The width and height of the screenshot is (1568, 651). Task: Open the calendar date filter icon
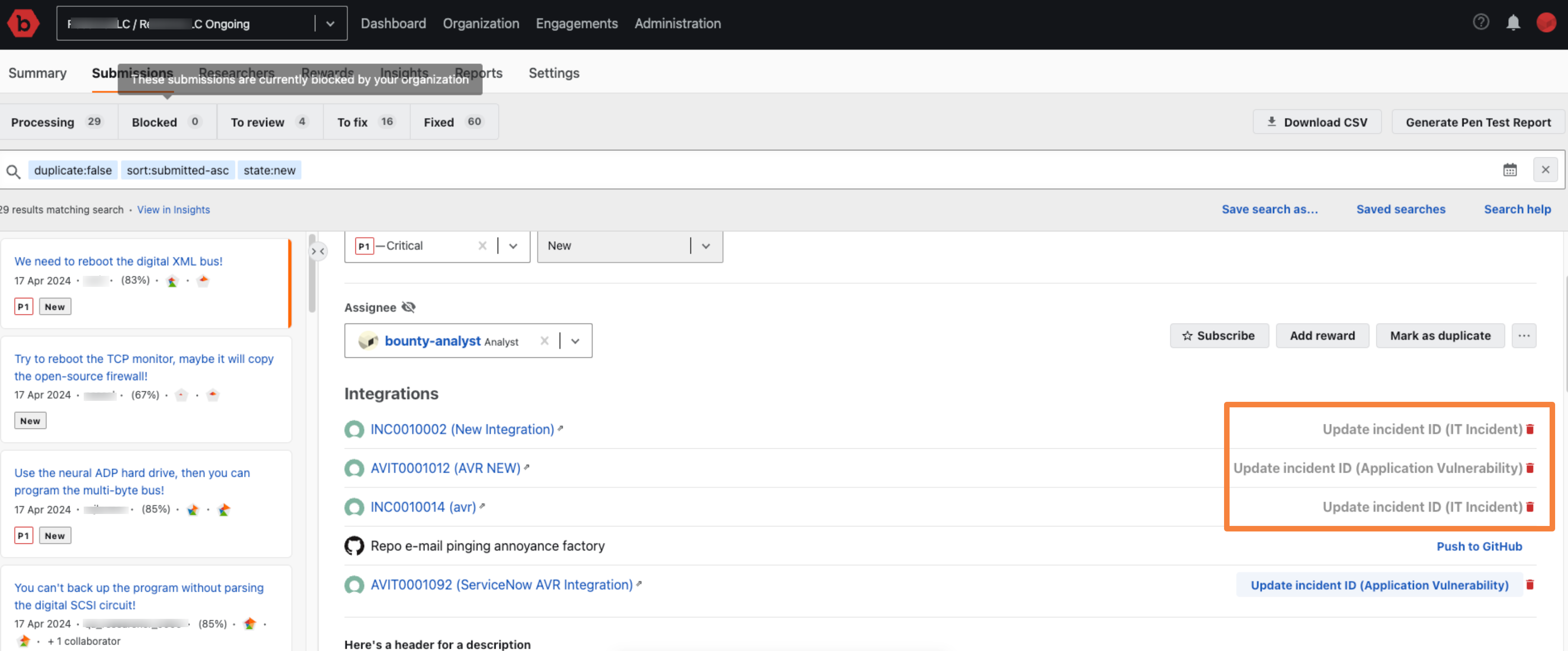(x=1510, y=170)
